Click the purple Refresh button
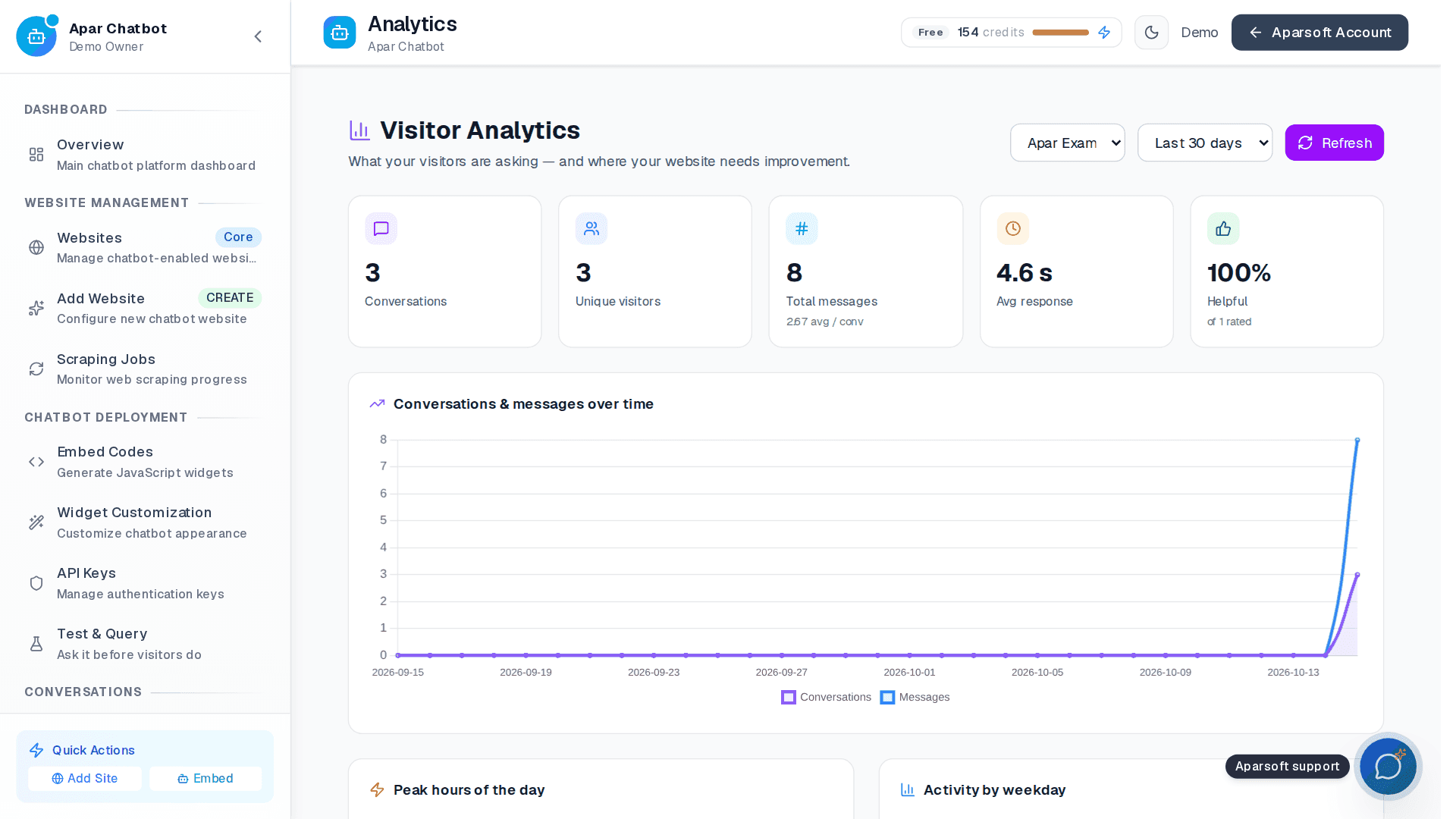Image resolution: width=1456 pixels, height=819 pixels. tap(1334, 143)
